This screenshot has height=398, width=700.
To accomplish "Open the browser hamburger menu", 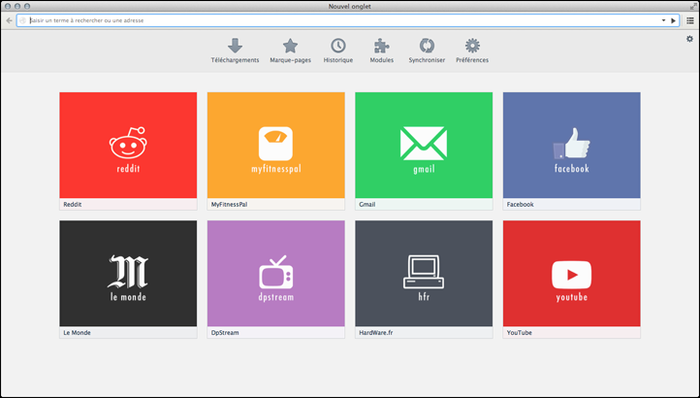I will point(690,21).
